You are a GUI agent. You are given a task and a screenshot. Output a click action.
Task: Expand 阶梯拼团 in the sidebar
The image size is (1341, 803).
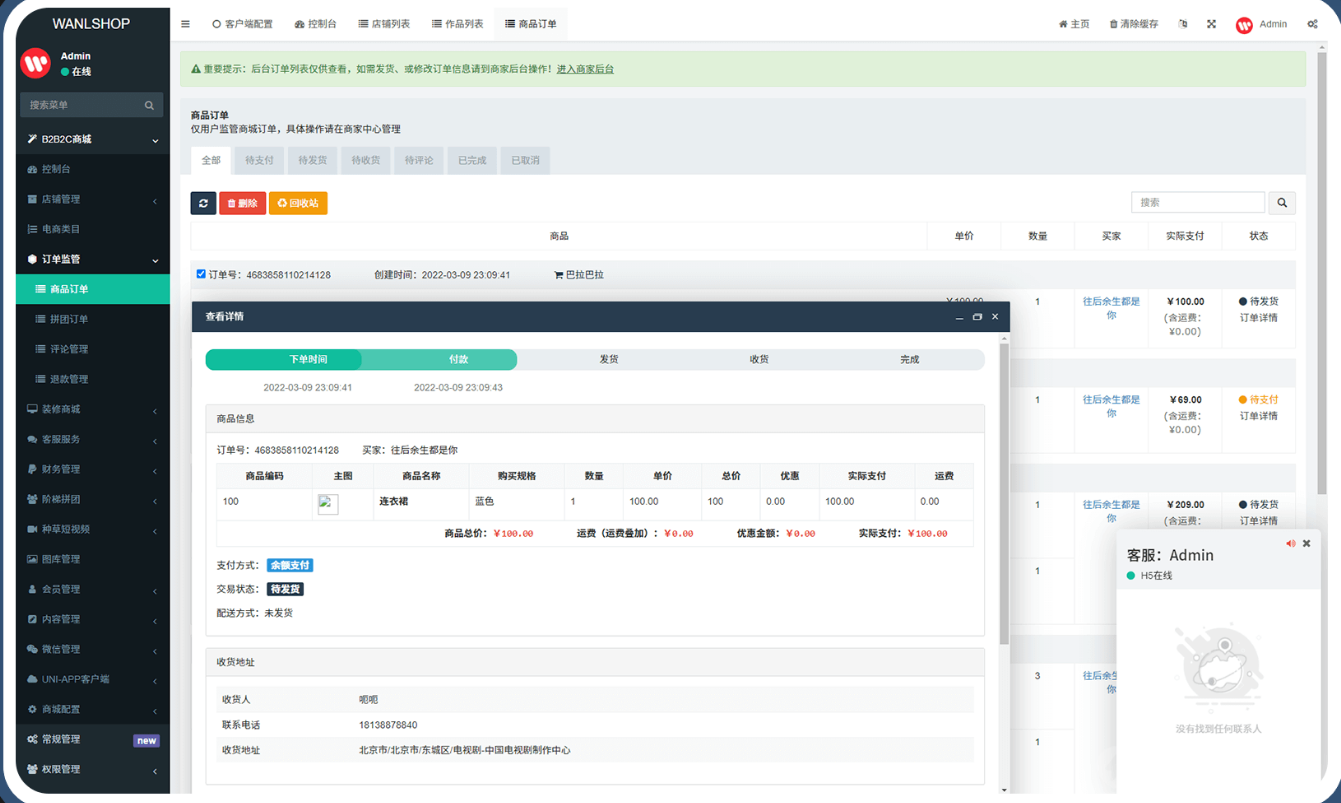tap(93, 499)
